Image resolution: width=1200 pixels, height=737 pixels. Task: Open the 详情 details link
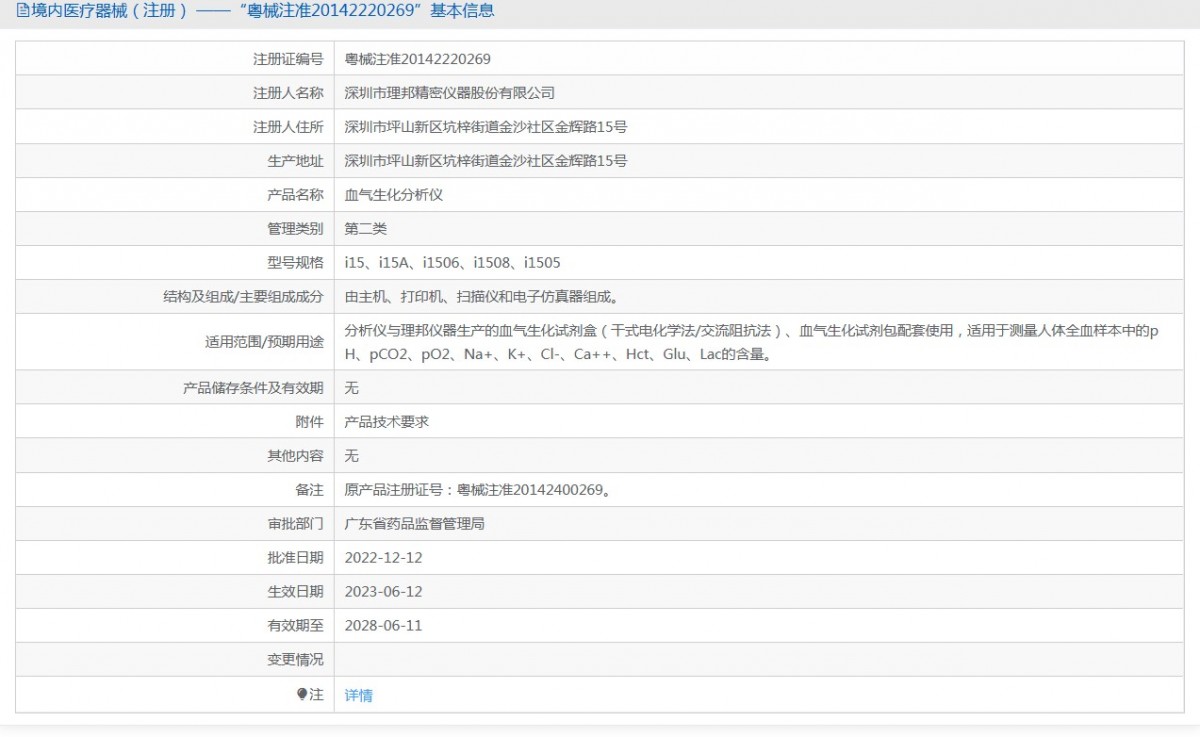[358, 695]
